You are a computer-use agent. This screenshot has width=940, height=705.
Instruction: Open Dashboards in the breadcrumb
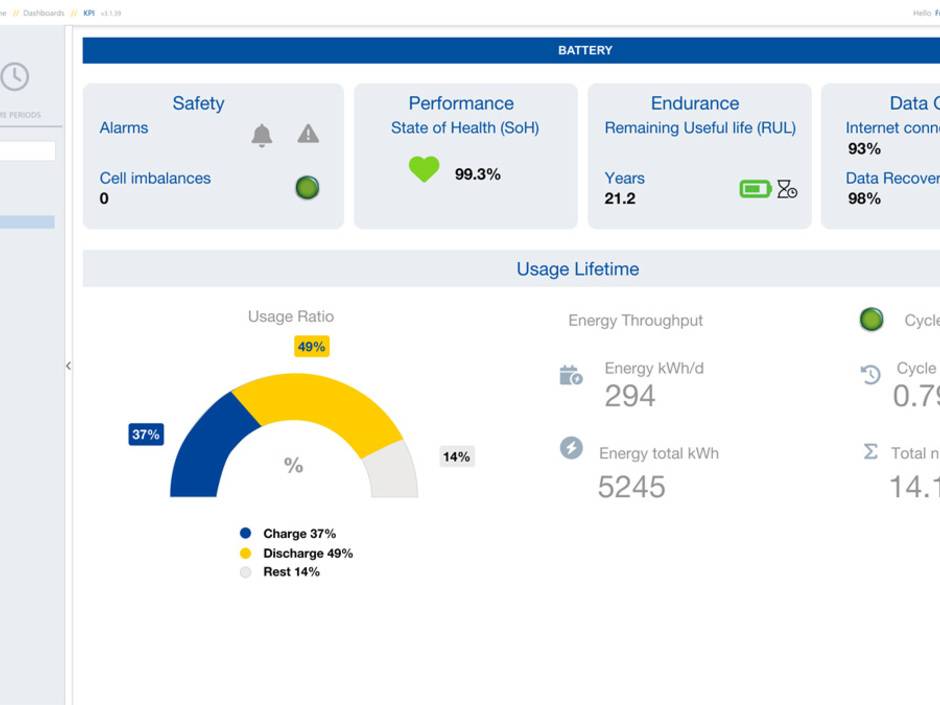click(x=43, y=13)
